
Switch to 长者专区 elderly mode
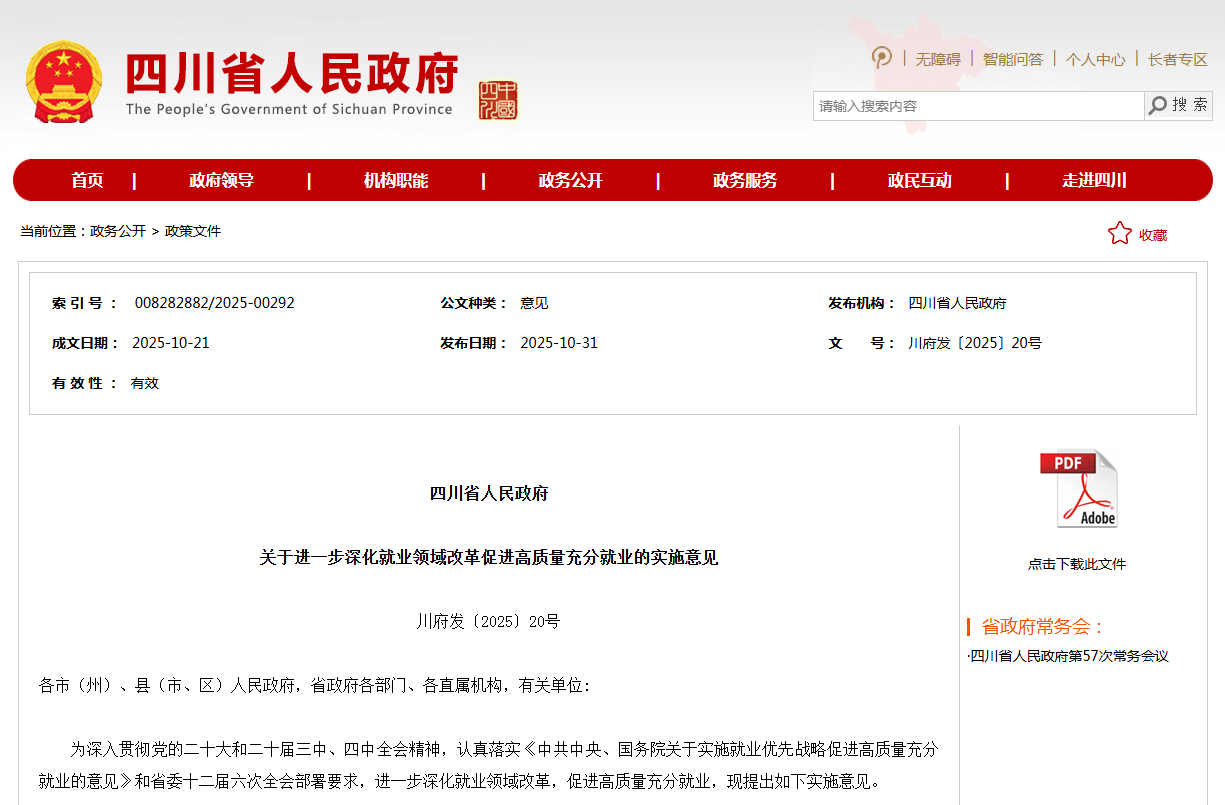click(1177, 59)
